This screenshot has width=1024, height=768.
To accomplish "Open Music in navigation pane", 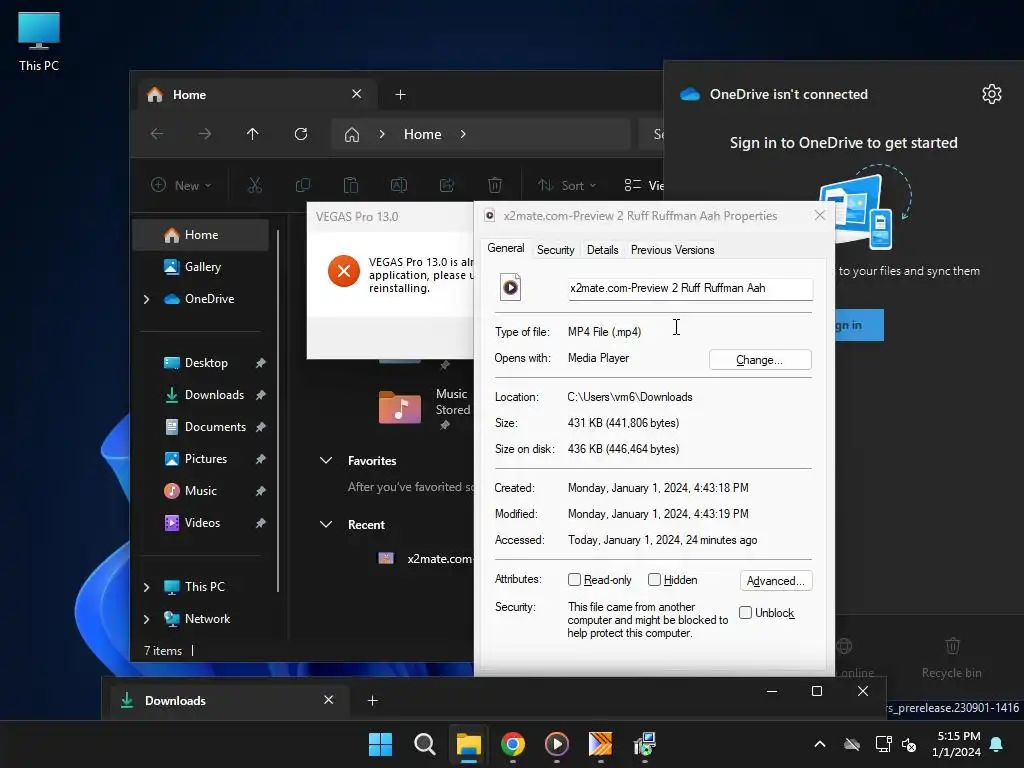I will (x=201, y=490).
